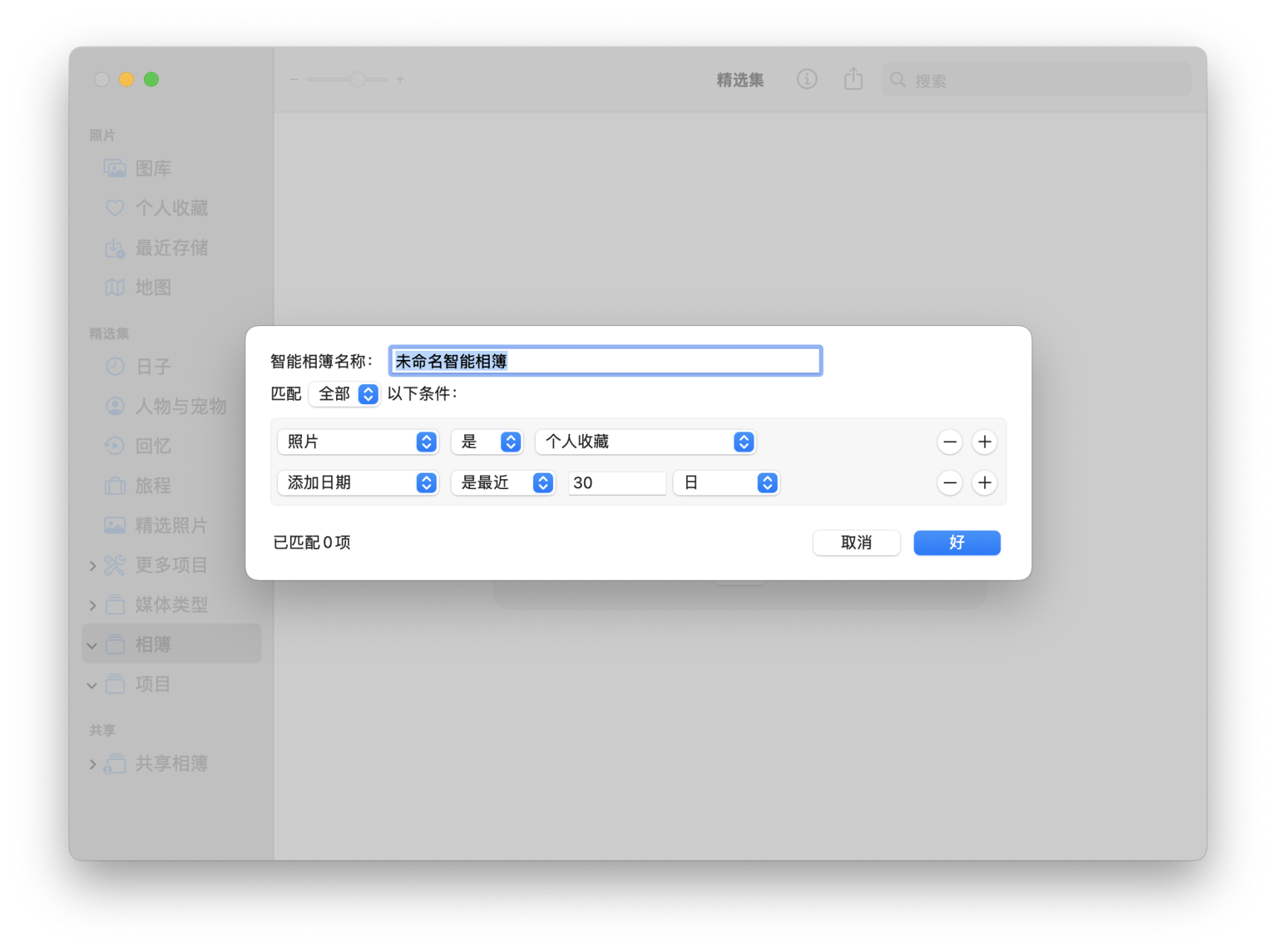Collapse the 项目 section chevron
This screenshot has height=952, width=1276.
coord(92,685)
